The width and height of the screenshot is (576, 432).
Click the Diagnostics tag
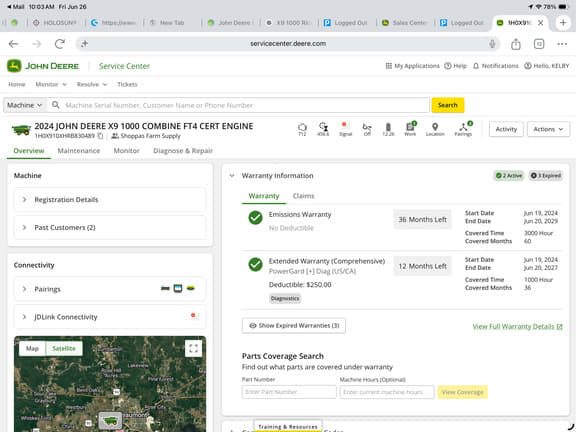(285, 299)
